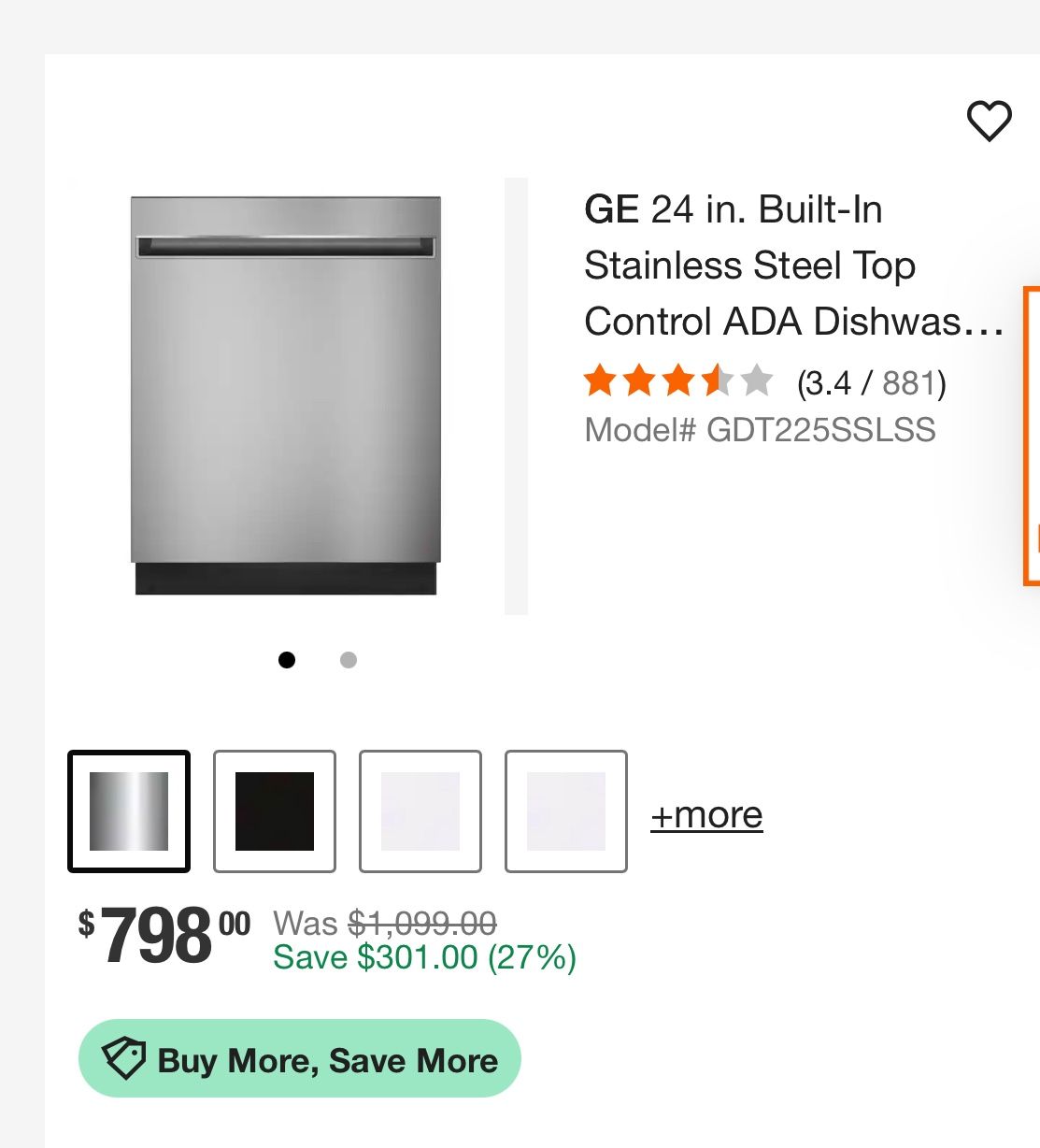Click the tag icon inside green promo pill
The width and height of the screenshot is (1040, 1148).
(x=128, y=1059)
